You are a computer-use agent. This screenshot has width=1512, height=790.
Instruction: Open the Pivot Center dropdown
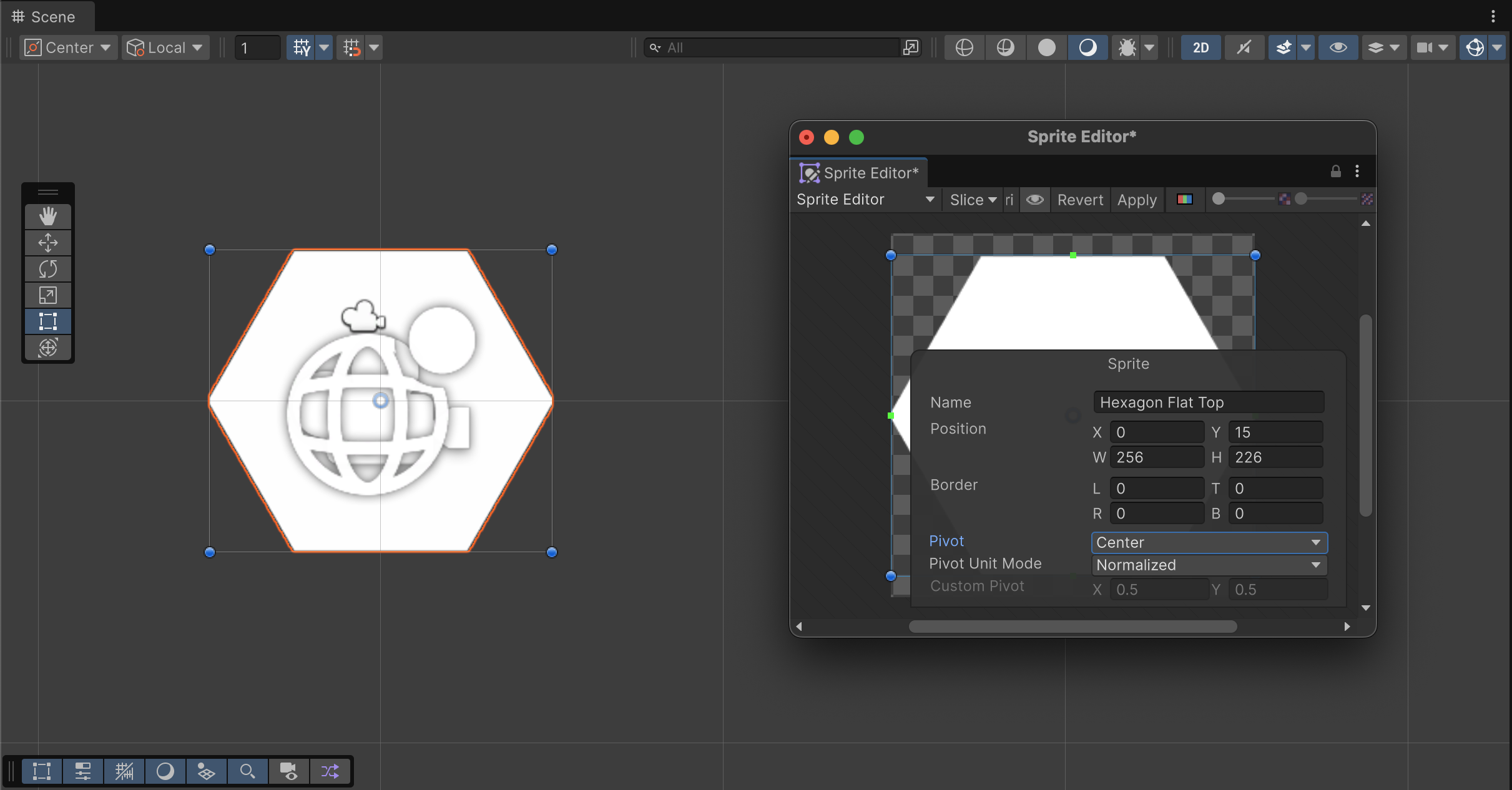pyautogui.click(x=1209, y=542)
